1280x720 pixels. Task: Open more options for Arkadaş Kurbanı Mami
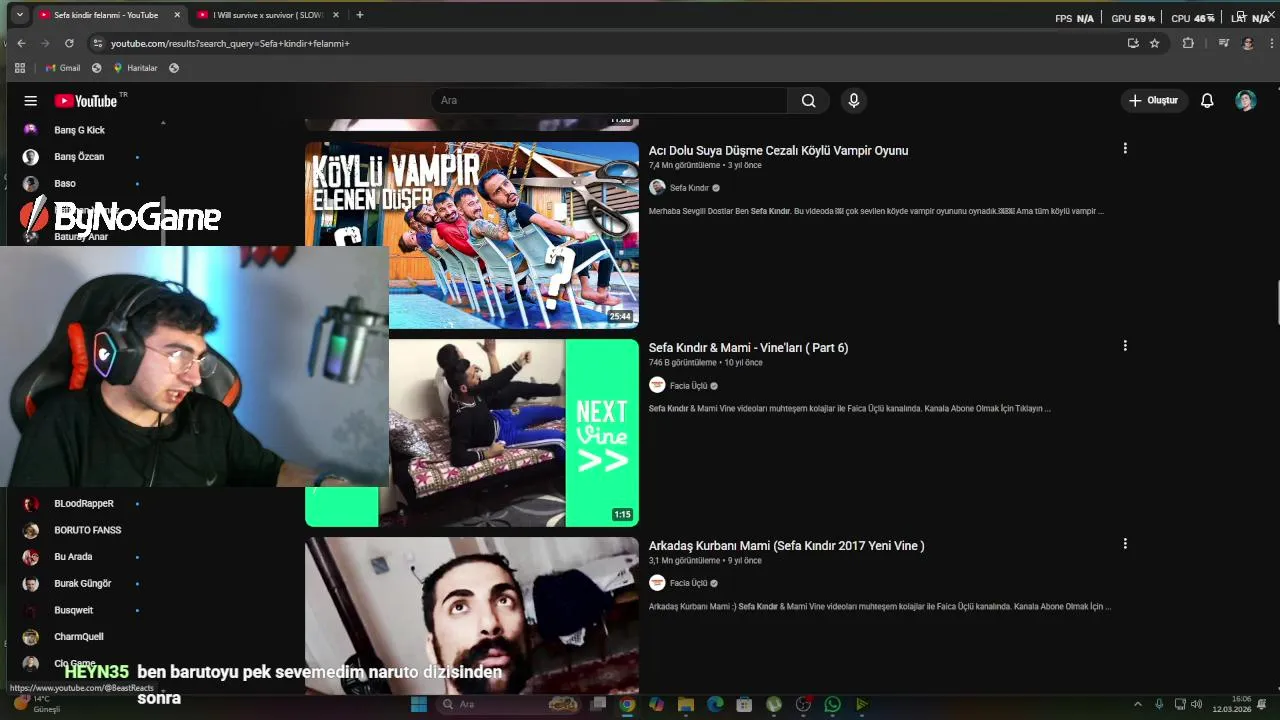(1125, 544)
